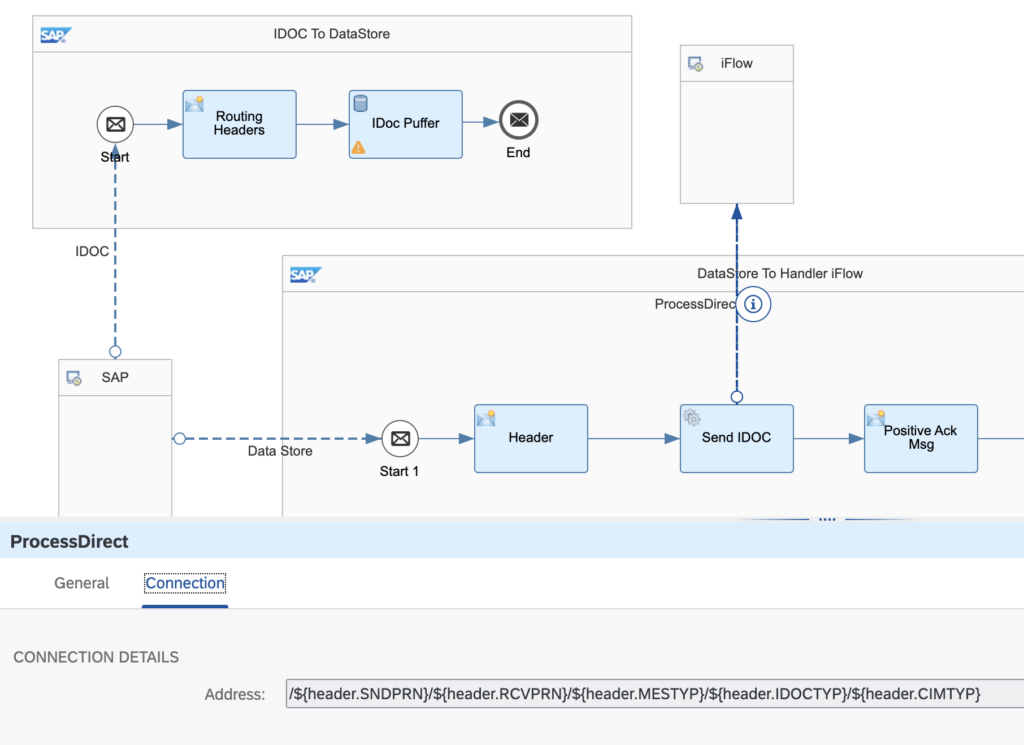The height and width of the screenshot is (745, 1024).
Task: Click the ProcessDirect info icon
Action: click(x=754, y=304)
